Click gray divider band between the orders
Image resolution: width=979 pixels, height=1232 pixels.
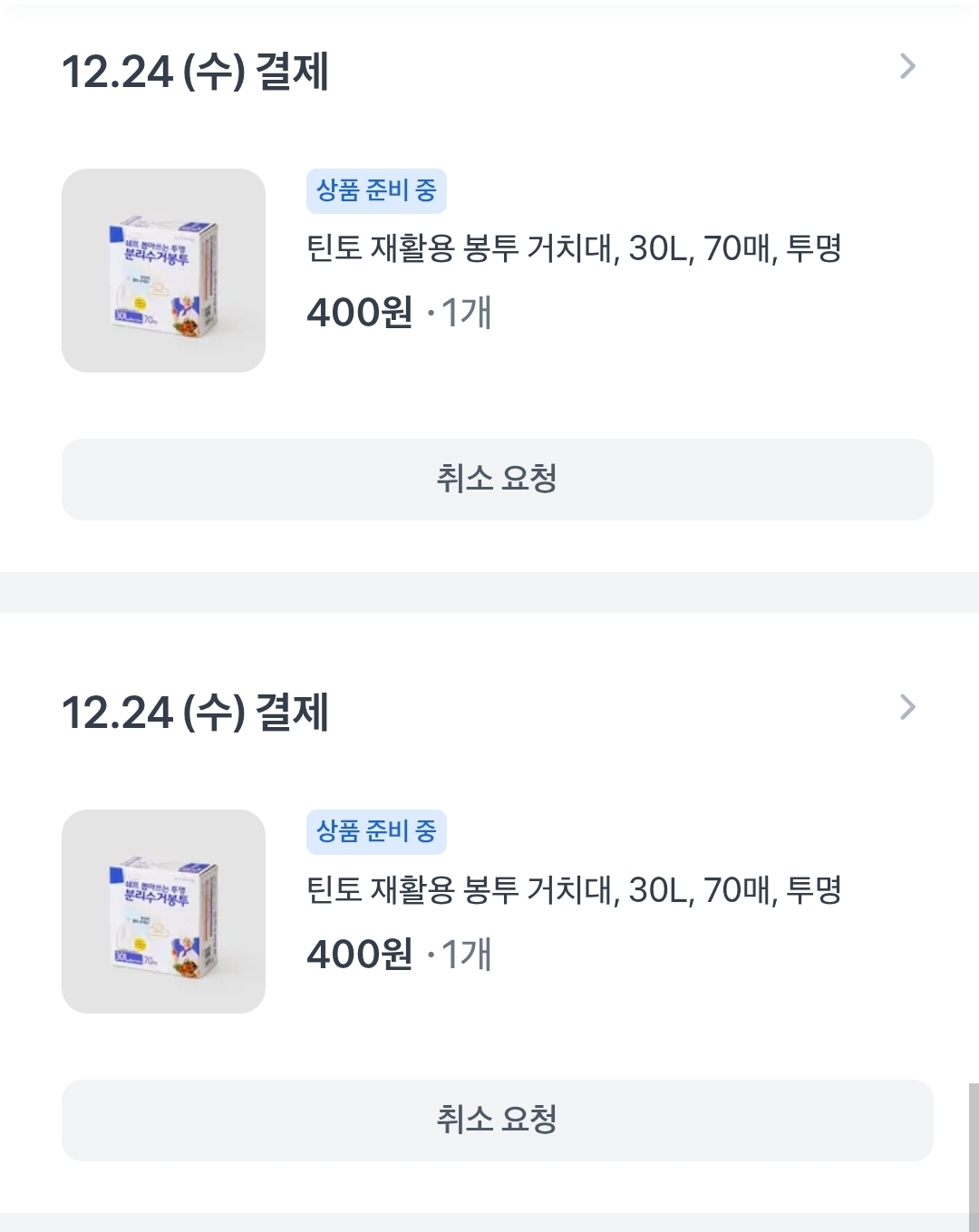pyautogui.click(x=489, y=592)
